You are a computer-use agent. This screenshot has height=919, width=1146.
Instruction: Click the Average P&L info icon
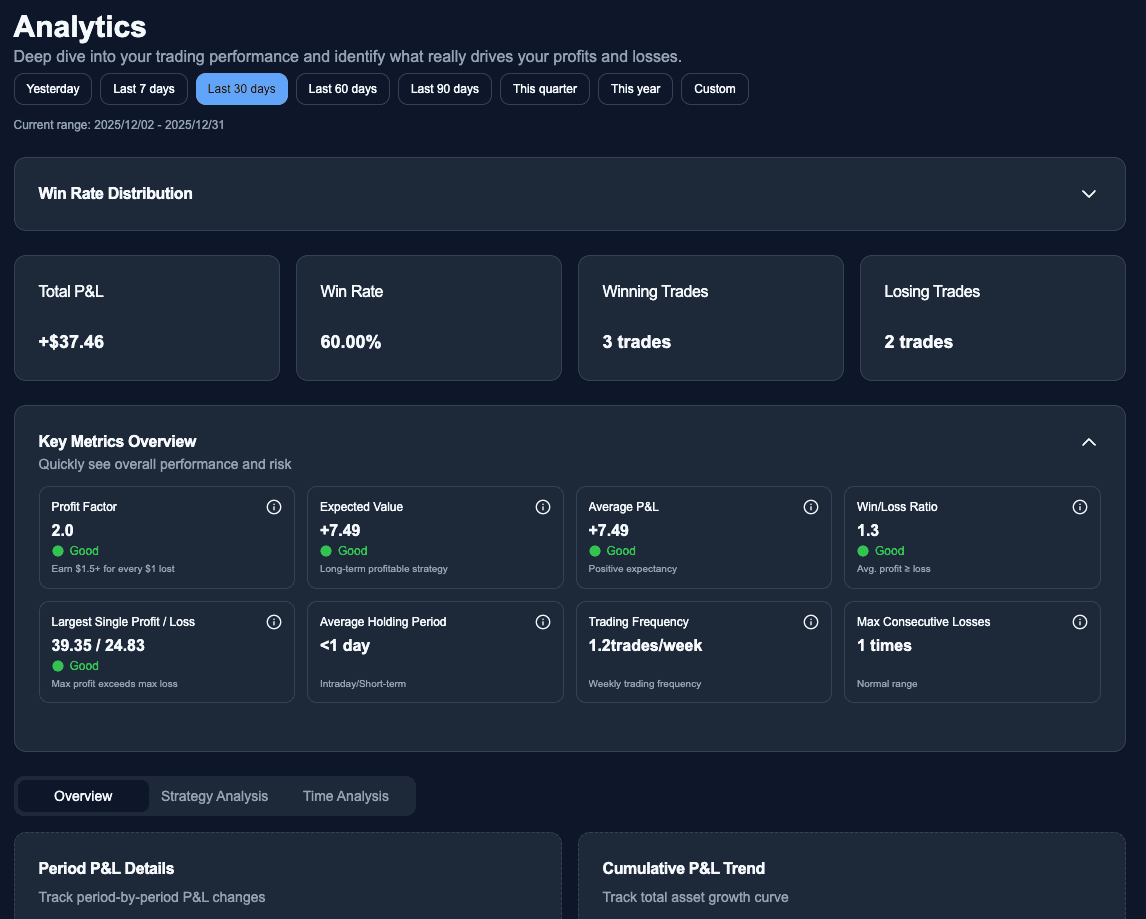coord(811,507)
